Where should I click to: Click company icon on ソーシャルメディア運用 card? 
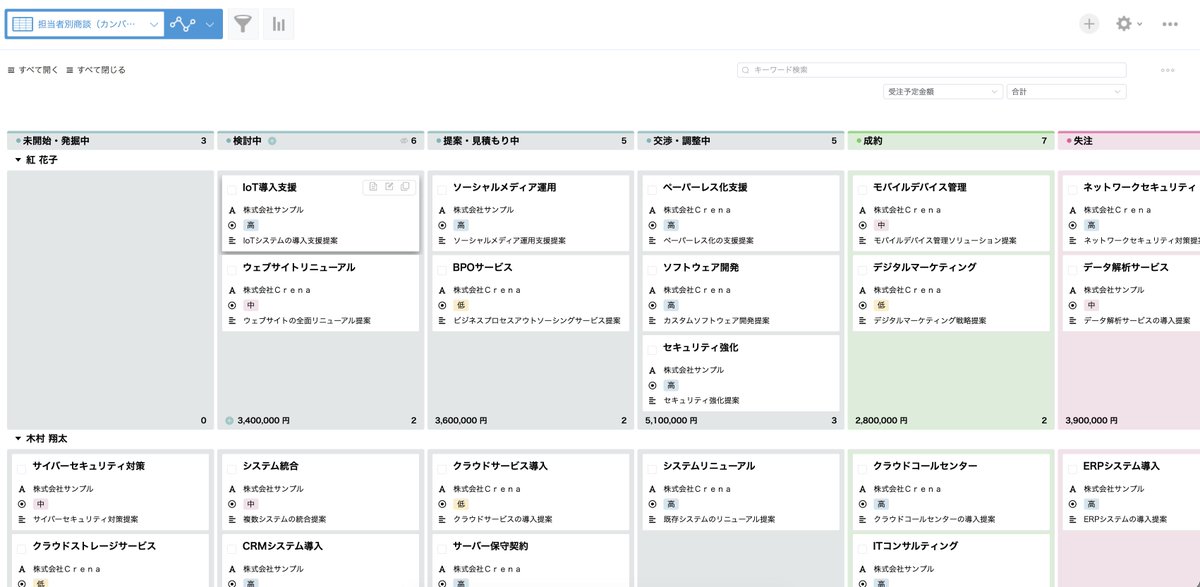pos(442,210)
